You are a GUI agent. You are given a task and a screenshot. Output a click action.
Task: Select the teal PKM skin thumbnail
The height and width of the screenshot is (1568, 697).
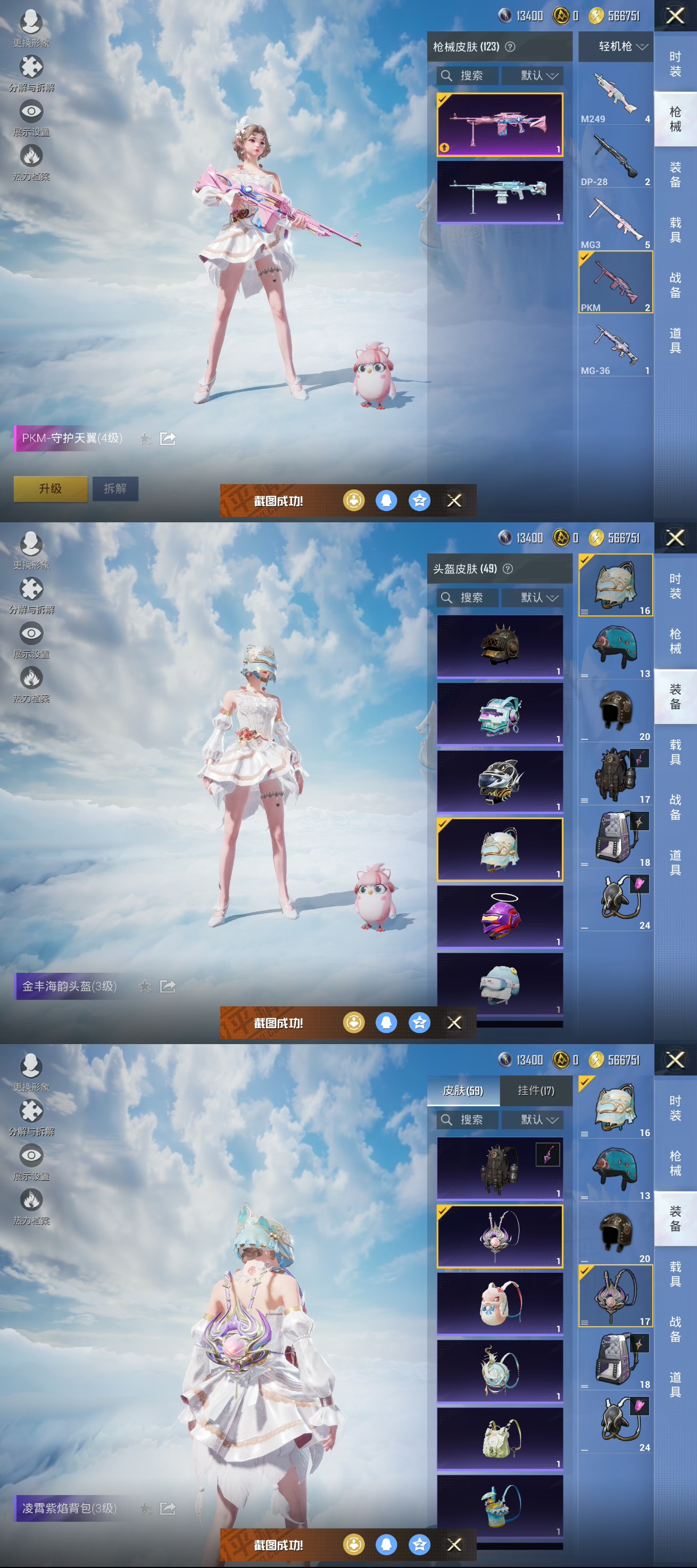click(500, 193)
